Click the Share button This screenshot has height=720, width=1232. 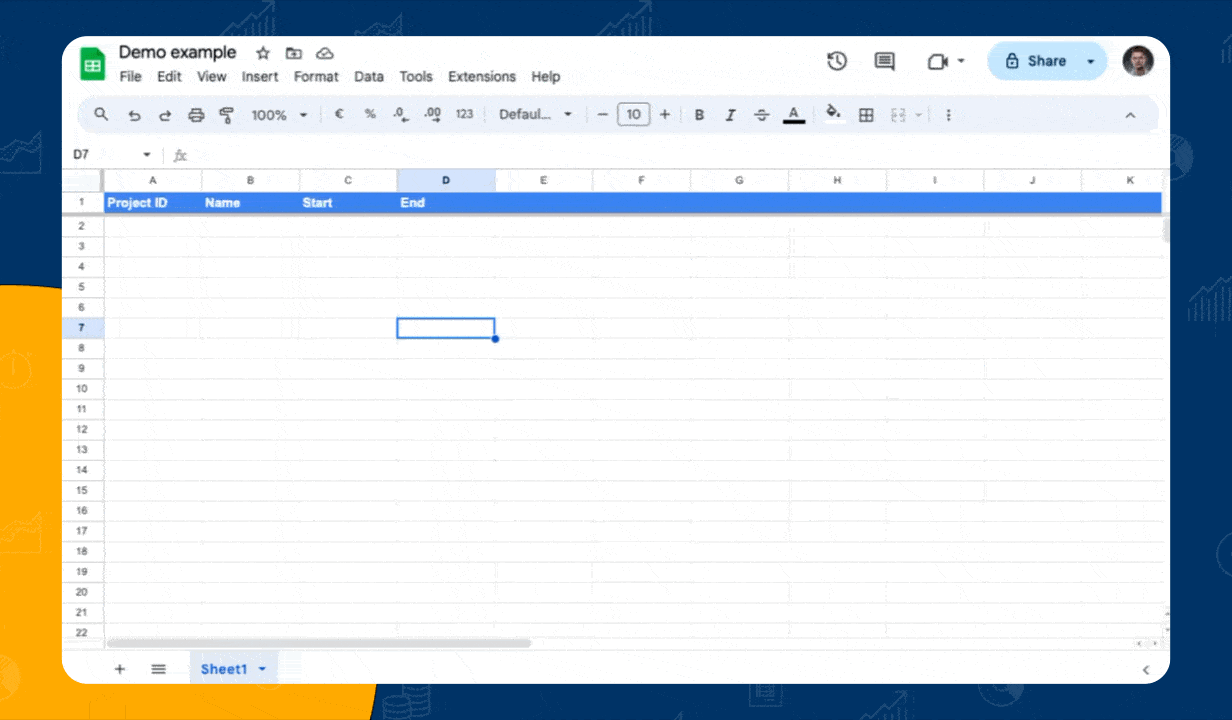tap(1036, 61)
